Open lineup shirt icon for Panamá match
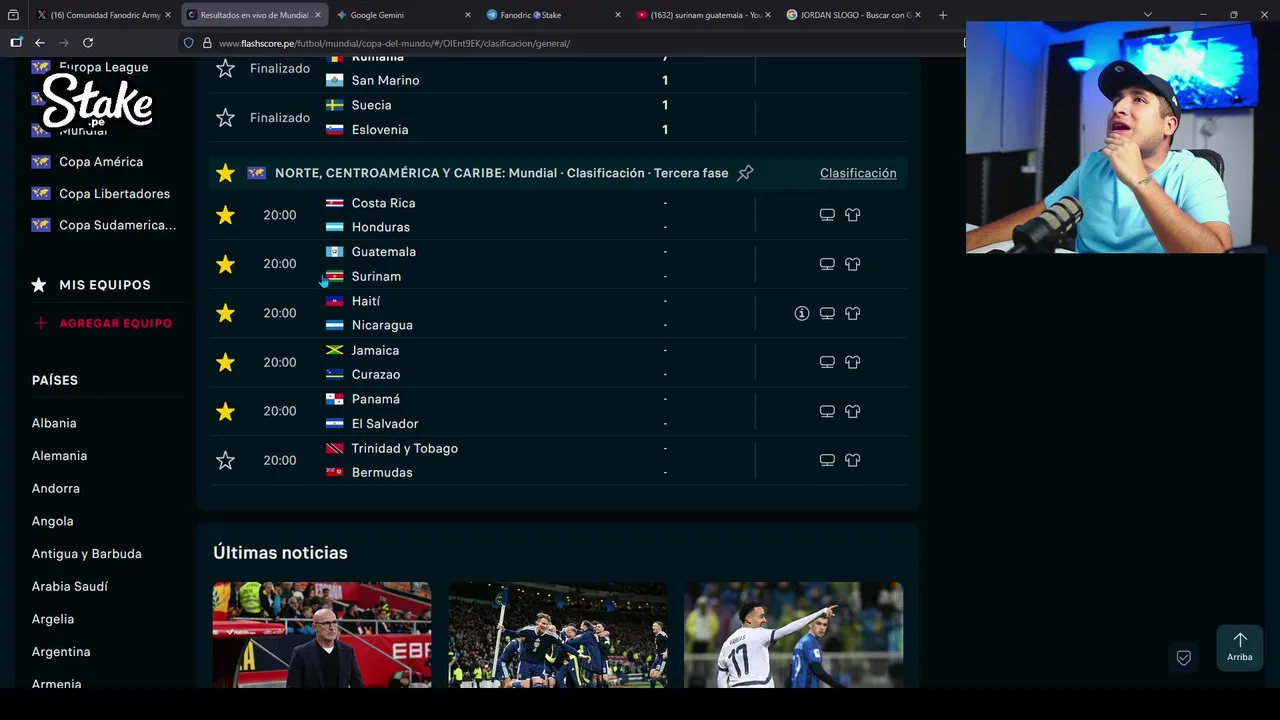 tap(852, 411)
